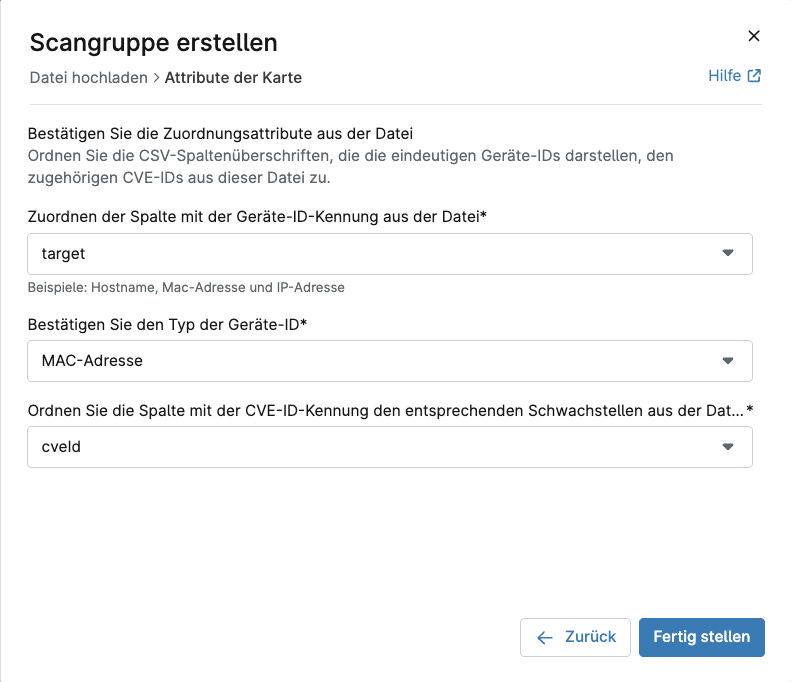The image size is (791, 682).
Task: Click the truncated label about CVE-ID-Kennung Schwachstellen
Action: pyautogui.click(x=390, y=411)
